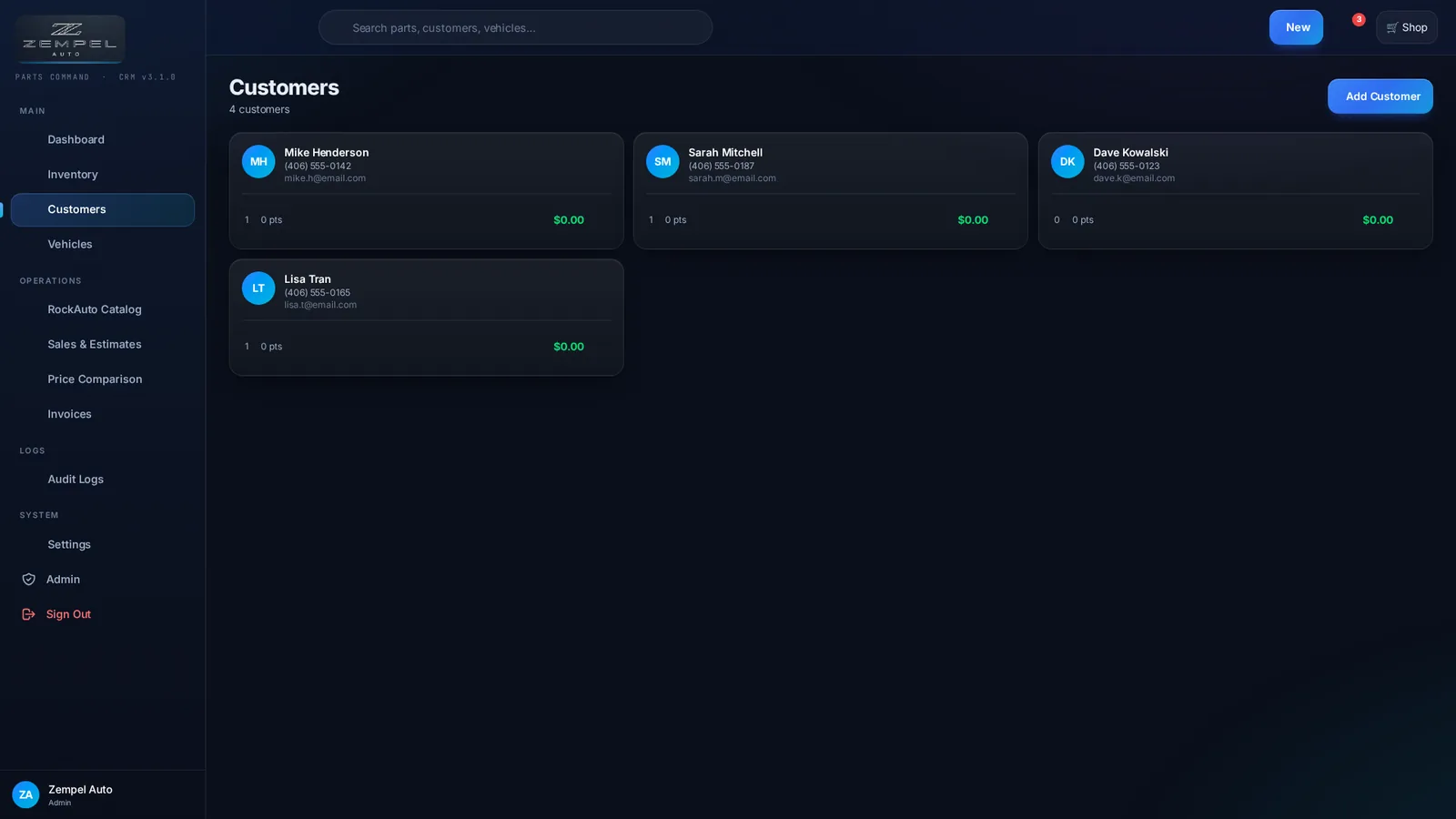
Task: Open the Vehicles section
Action: tap(103, 245)
